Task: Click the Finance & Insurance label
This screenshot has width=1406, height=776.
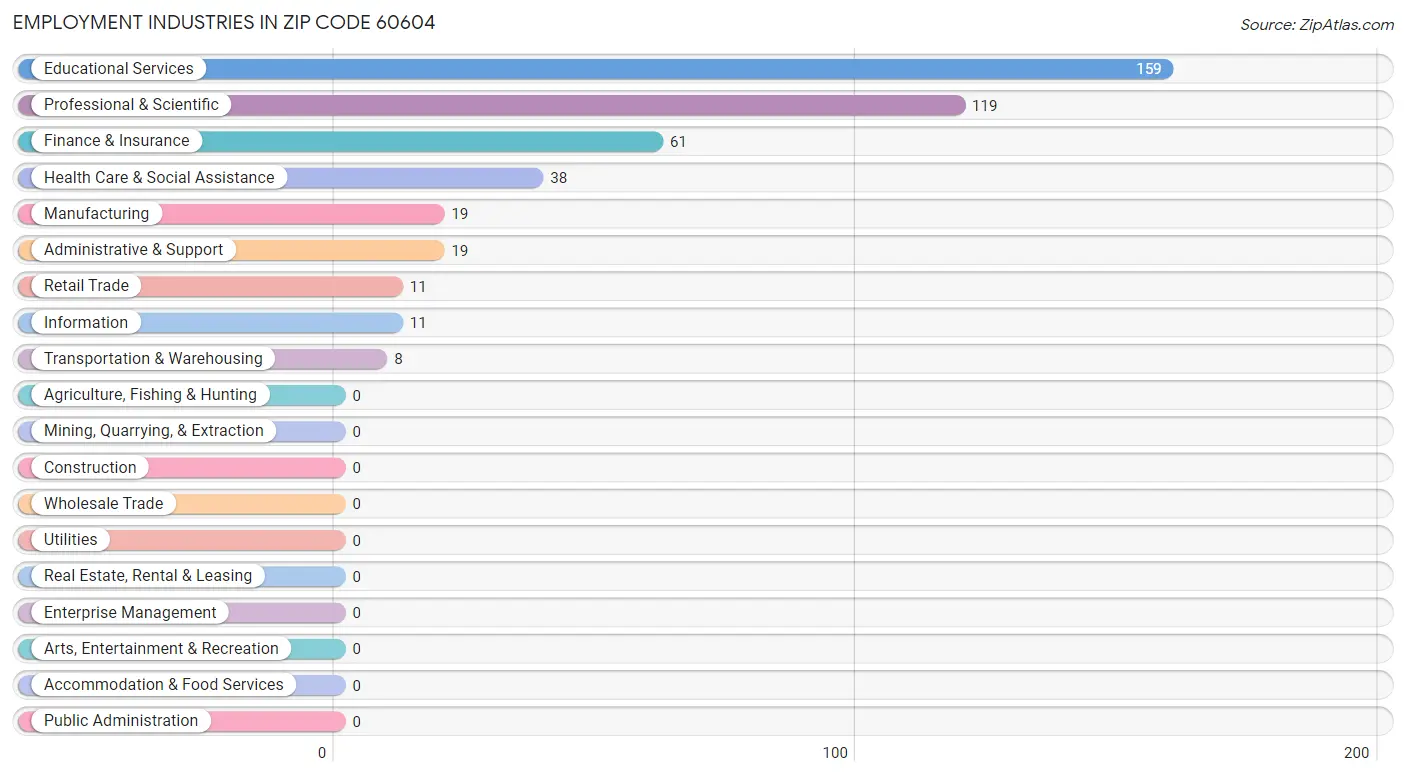Action: point(116,141)
